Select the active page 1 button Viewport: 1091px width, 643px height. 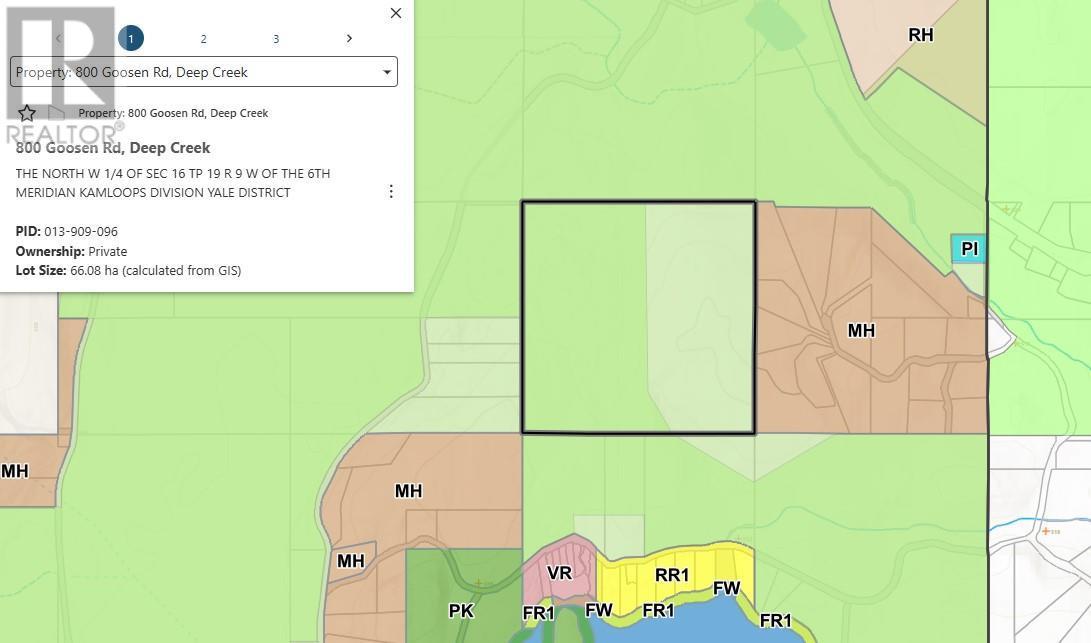click(131, 38)
